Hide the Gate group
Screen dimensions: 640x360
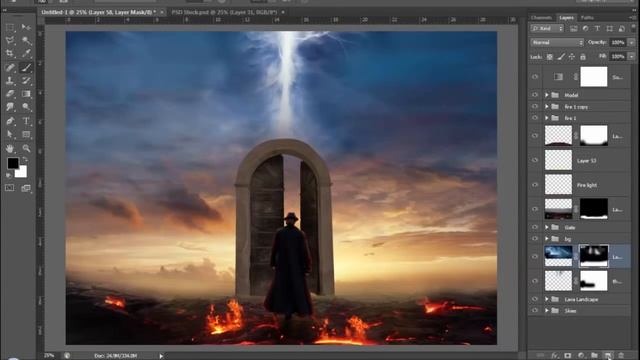pyautogui.click(x=535, y=227)
